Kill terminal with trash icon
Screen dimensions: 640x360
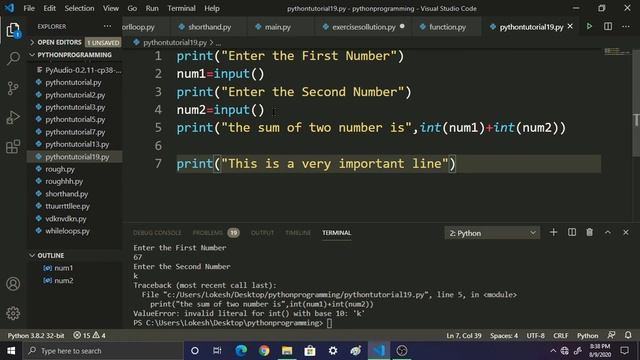point(589,232)
